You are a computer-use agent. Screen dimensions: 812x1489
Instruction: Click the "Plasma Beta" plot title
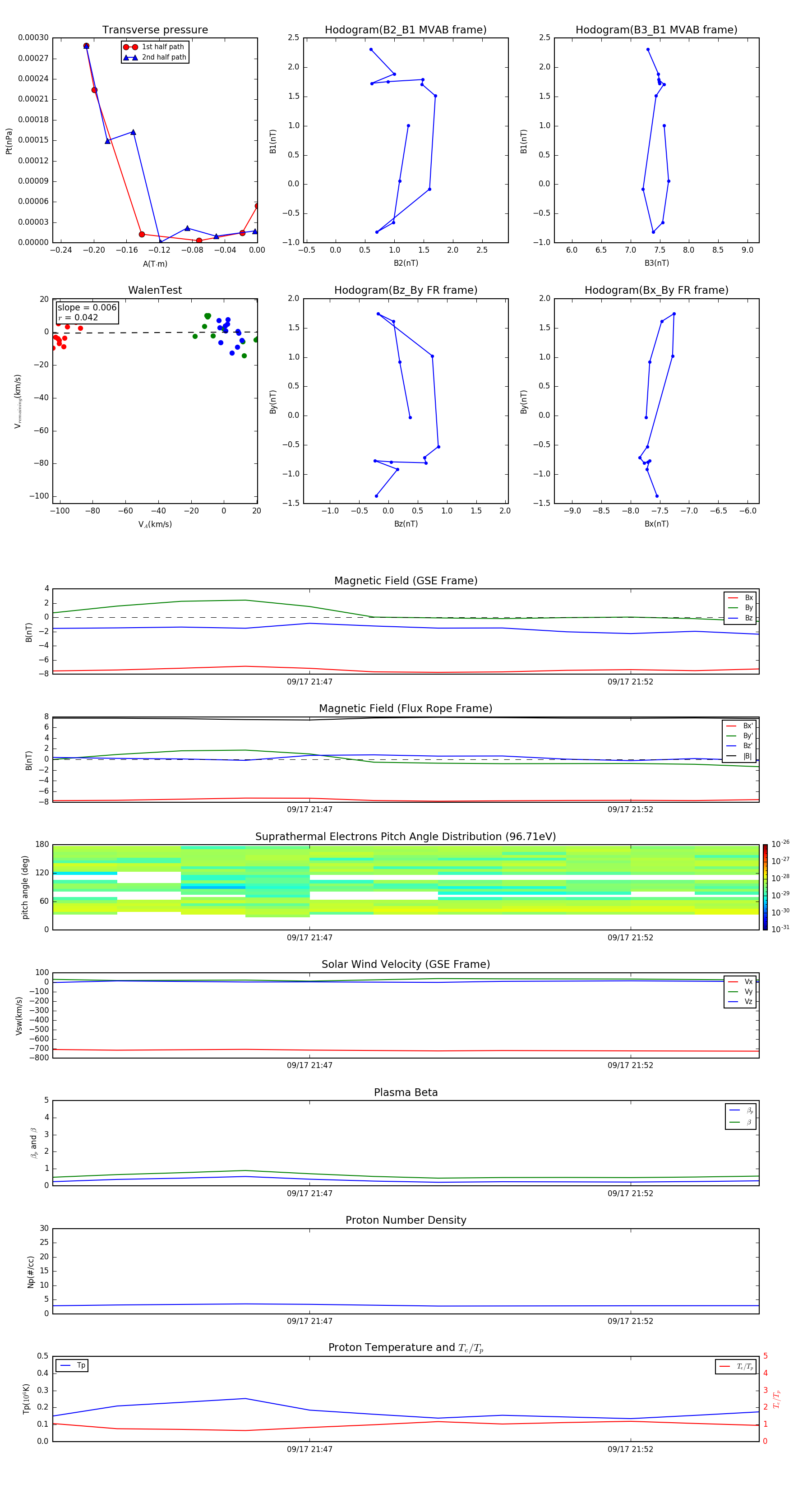(406, 1092)
